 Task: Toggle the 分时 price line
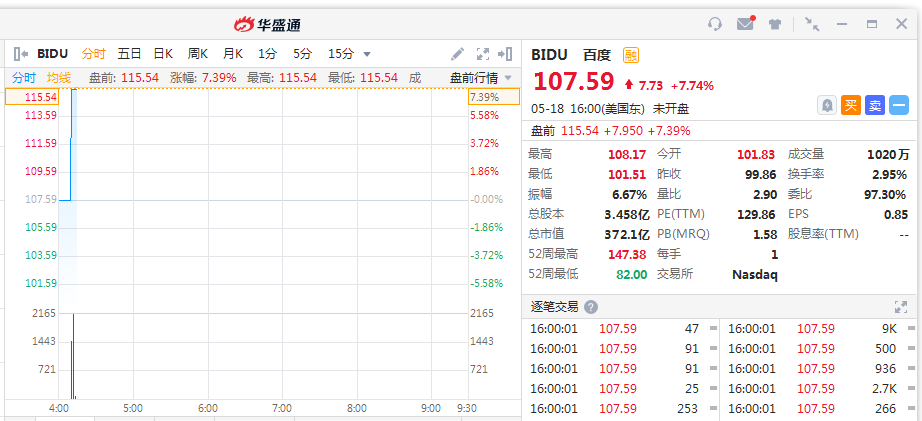(24, 78)
